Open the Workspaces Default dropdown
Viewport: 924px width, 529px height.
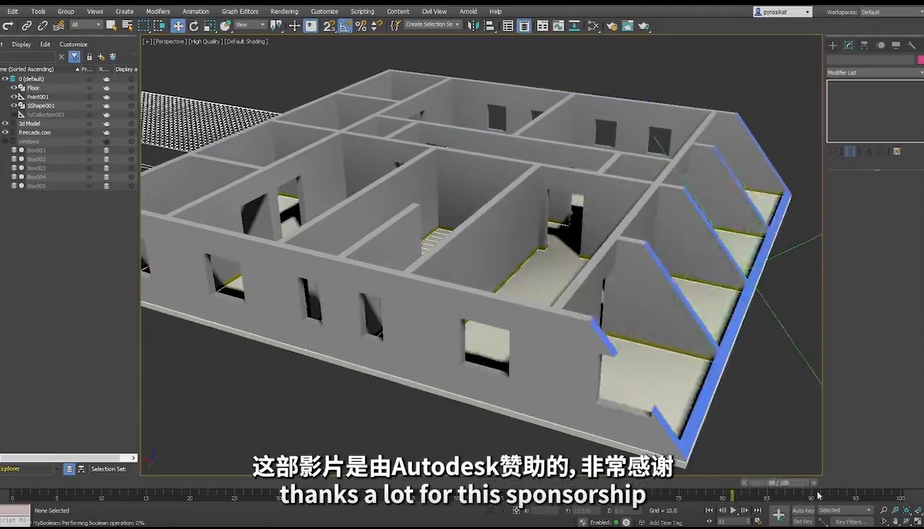point(892,12)
